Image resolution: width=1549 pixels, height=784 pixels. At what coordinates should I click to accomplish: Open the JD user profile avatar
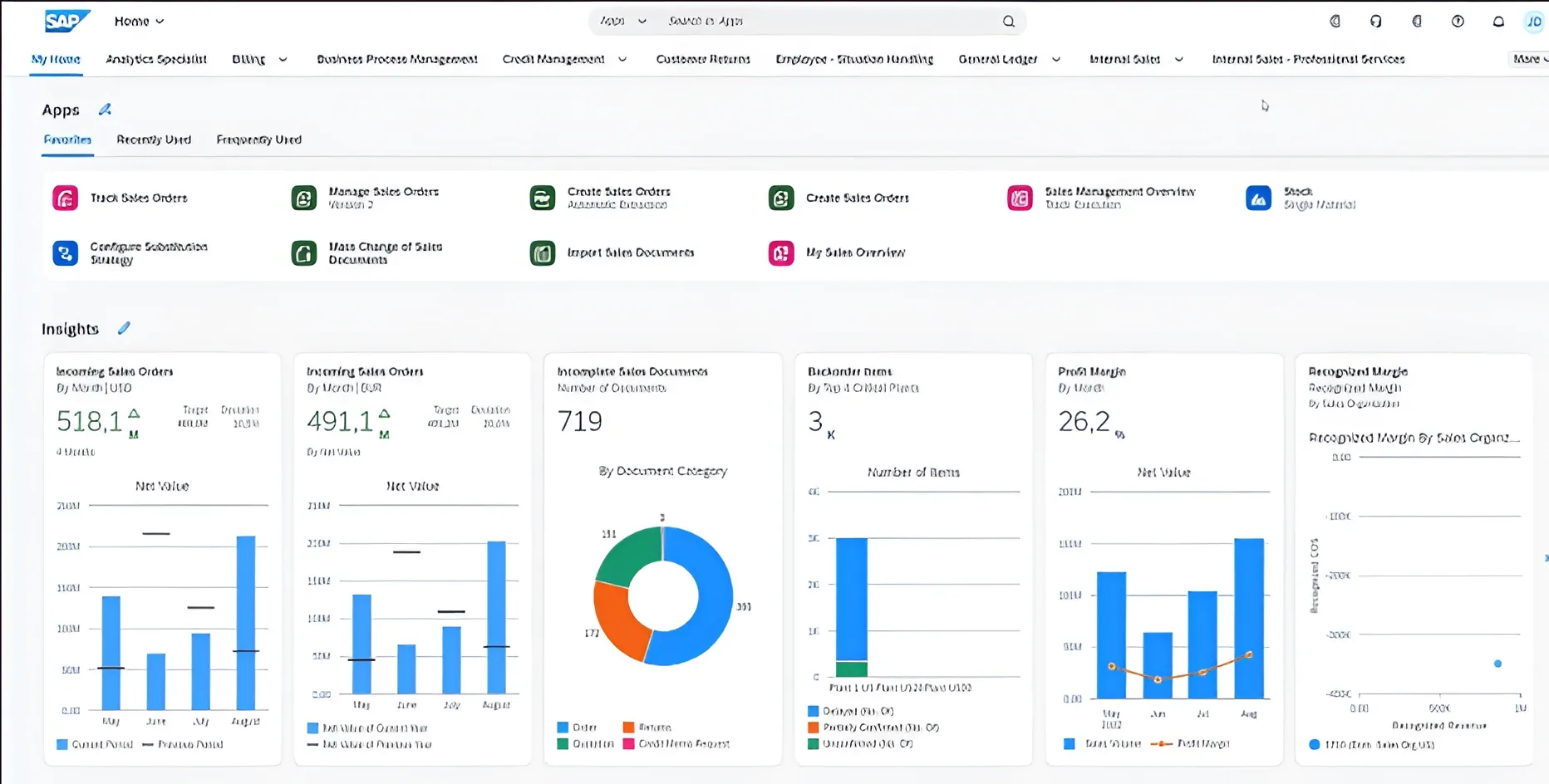pyautogui.click(x=1533, y=22)
